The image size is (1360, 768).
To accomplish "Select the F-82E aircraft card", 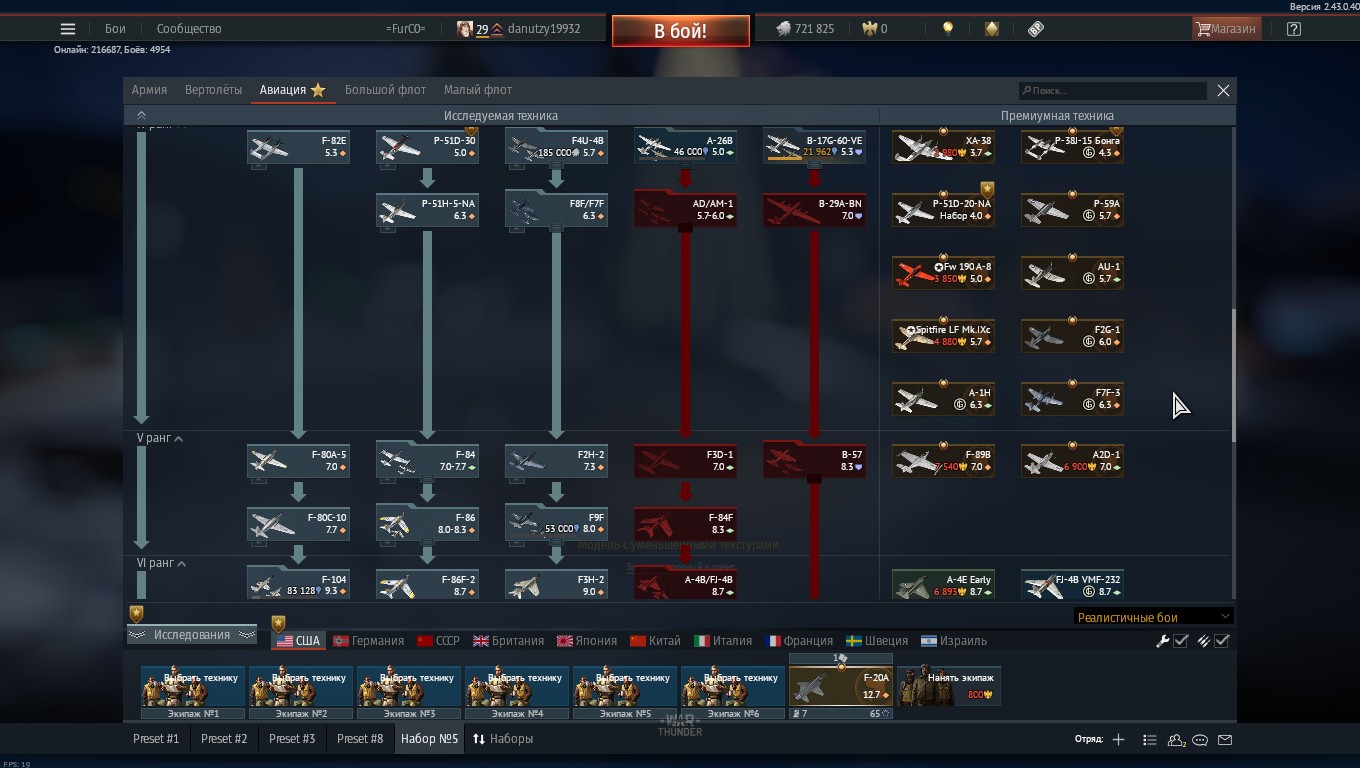I will pyautogui.click(x=298, y=147).
